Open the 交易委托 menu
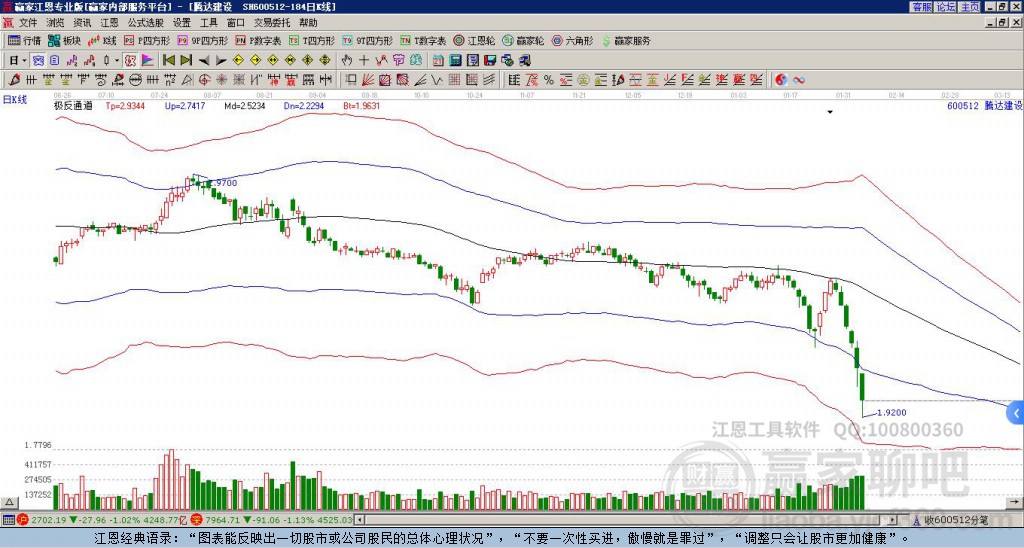1024x548 pixels. click(272, 23)
